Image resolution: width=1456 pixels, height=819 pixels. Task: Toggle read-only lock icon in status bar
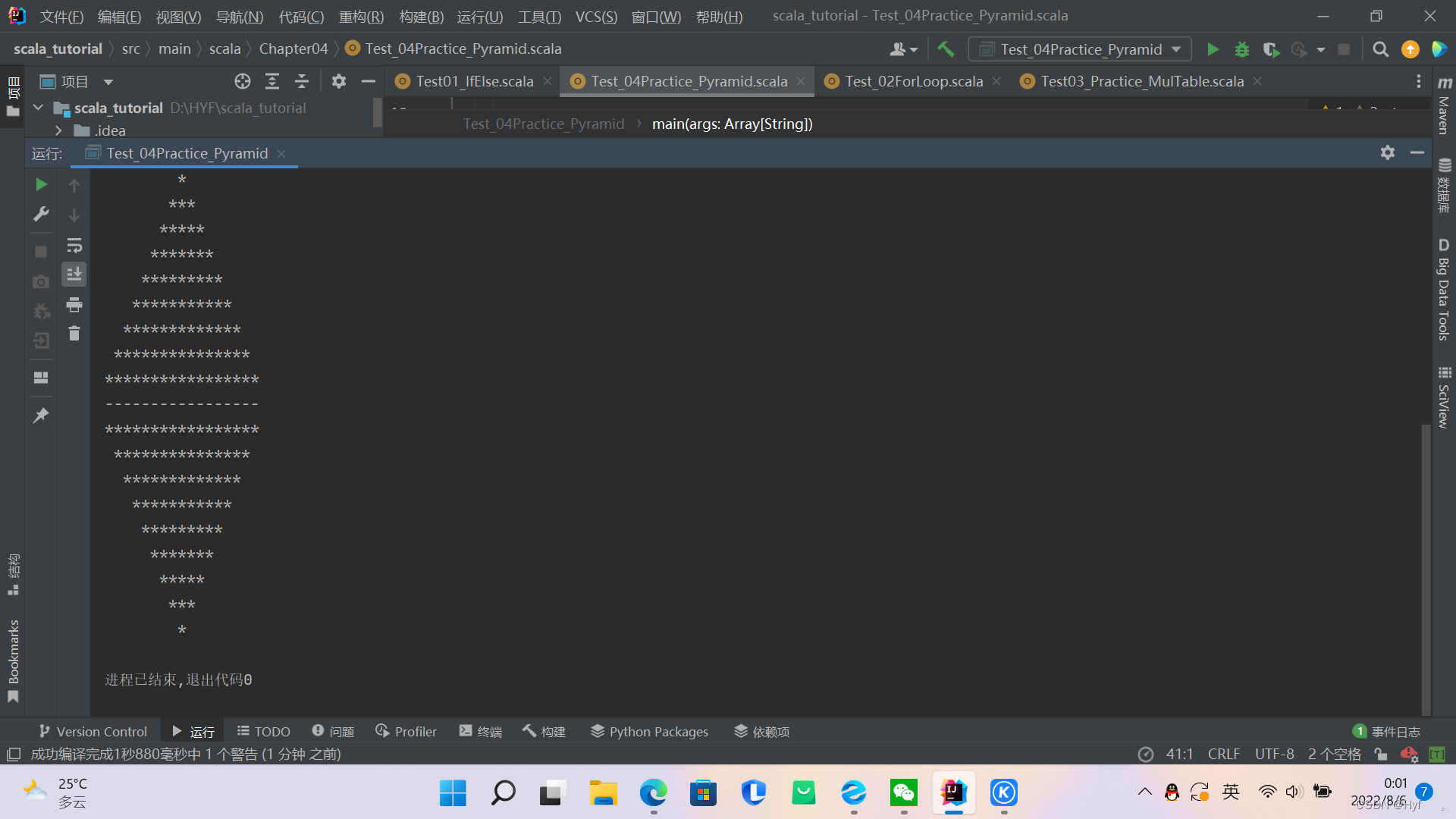[x=1380, y=754]
